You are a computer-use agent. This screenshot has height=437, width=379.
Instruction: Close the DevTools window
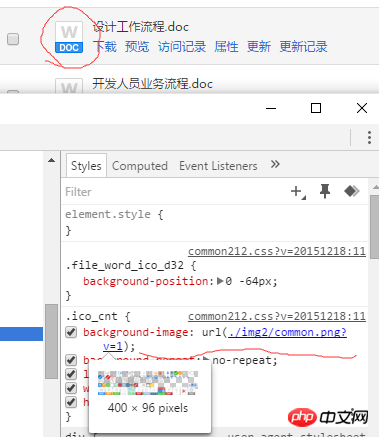[362, 108]
